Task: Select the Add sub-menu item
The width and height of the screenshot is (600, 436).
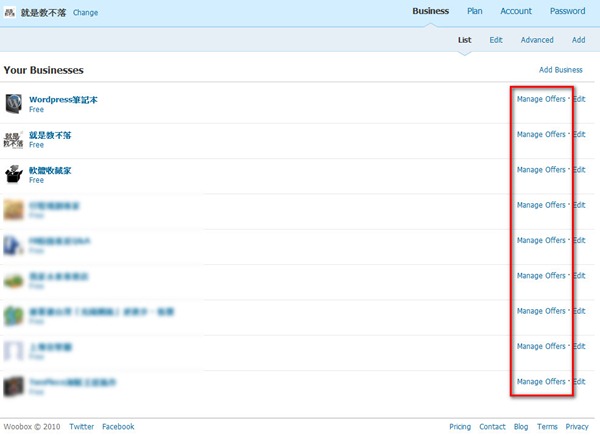Action: (x=578, y=41)
